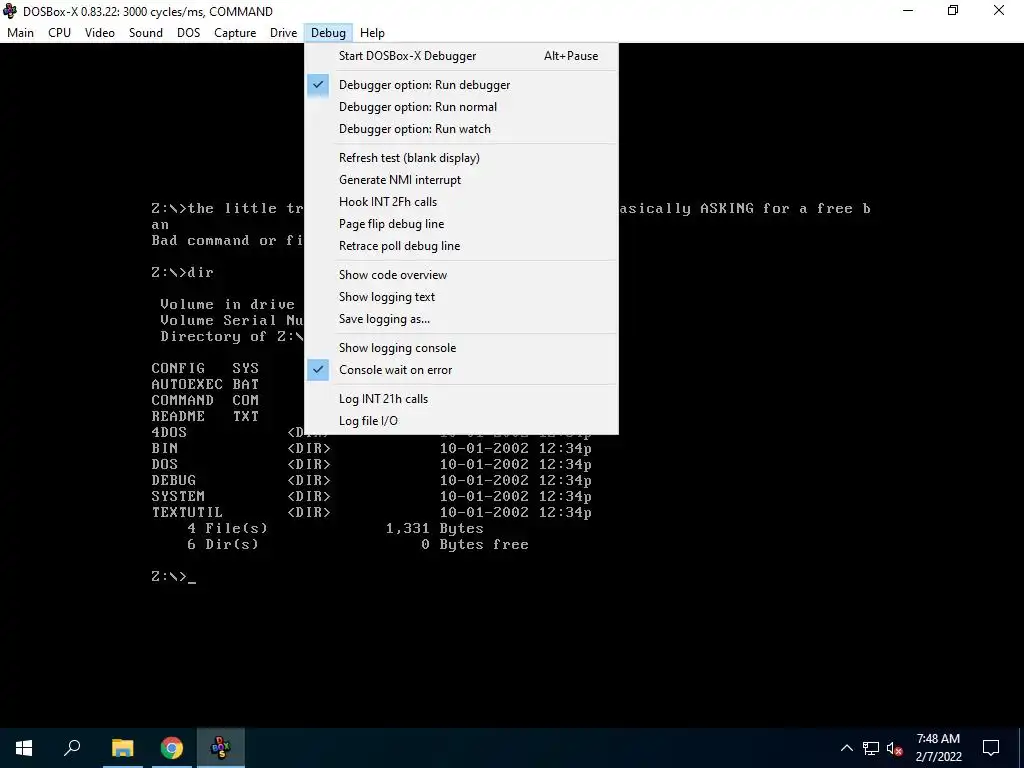The width and height of the screenshot is (1024, 768).
Task: Toggle Debugger option: Run debugger
Action: pyautogui.click(x=461, y=85)
